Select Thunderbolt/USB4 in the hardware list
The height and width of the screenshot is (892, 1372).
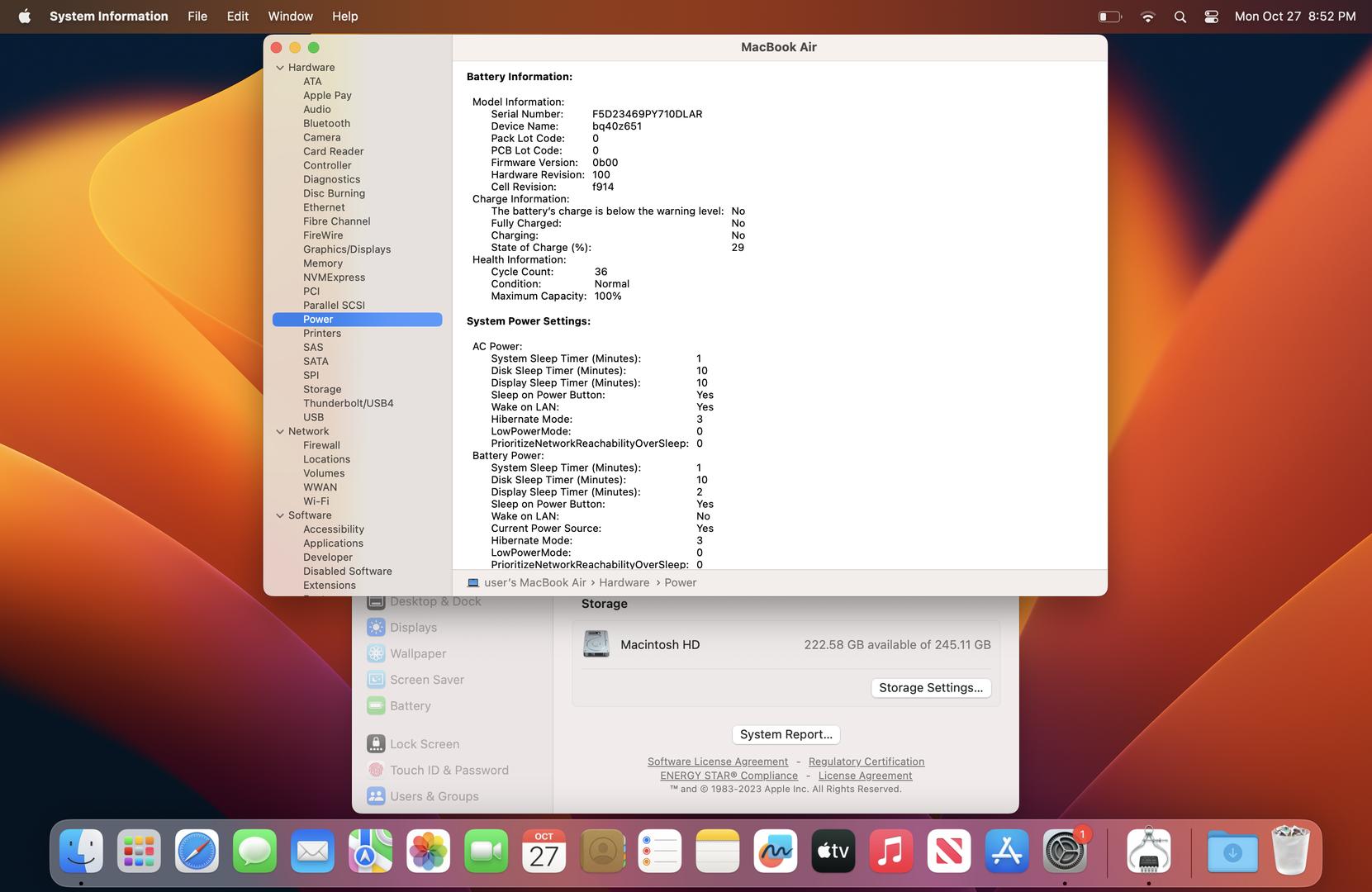tap(348, 403)
